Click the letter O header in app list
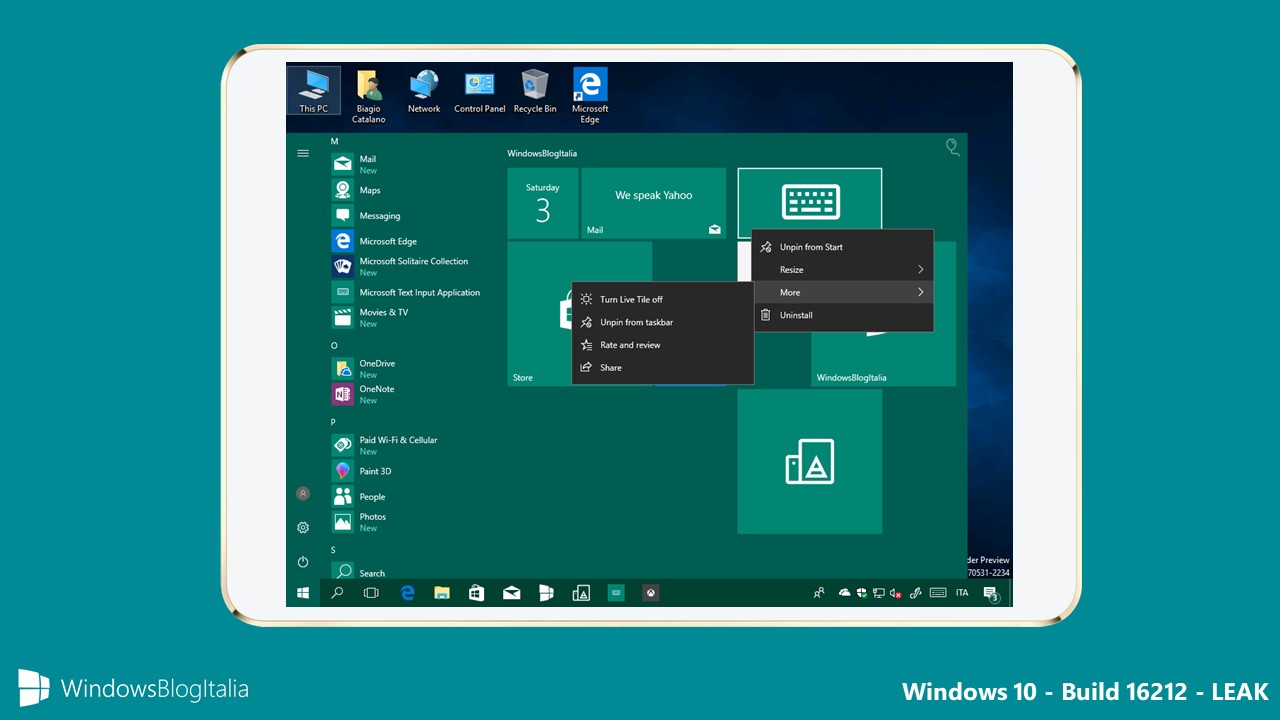The width and height of the screenshot is (1280, 720). [334, 345]
